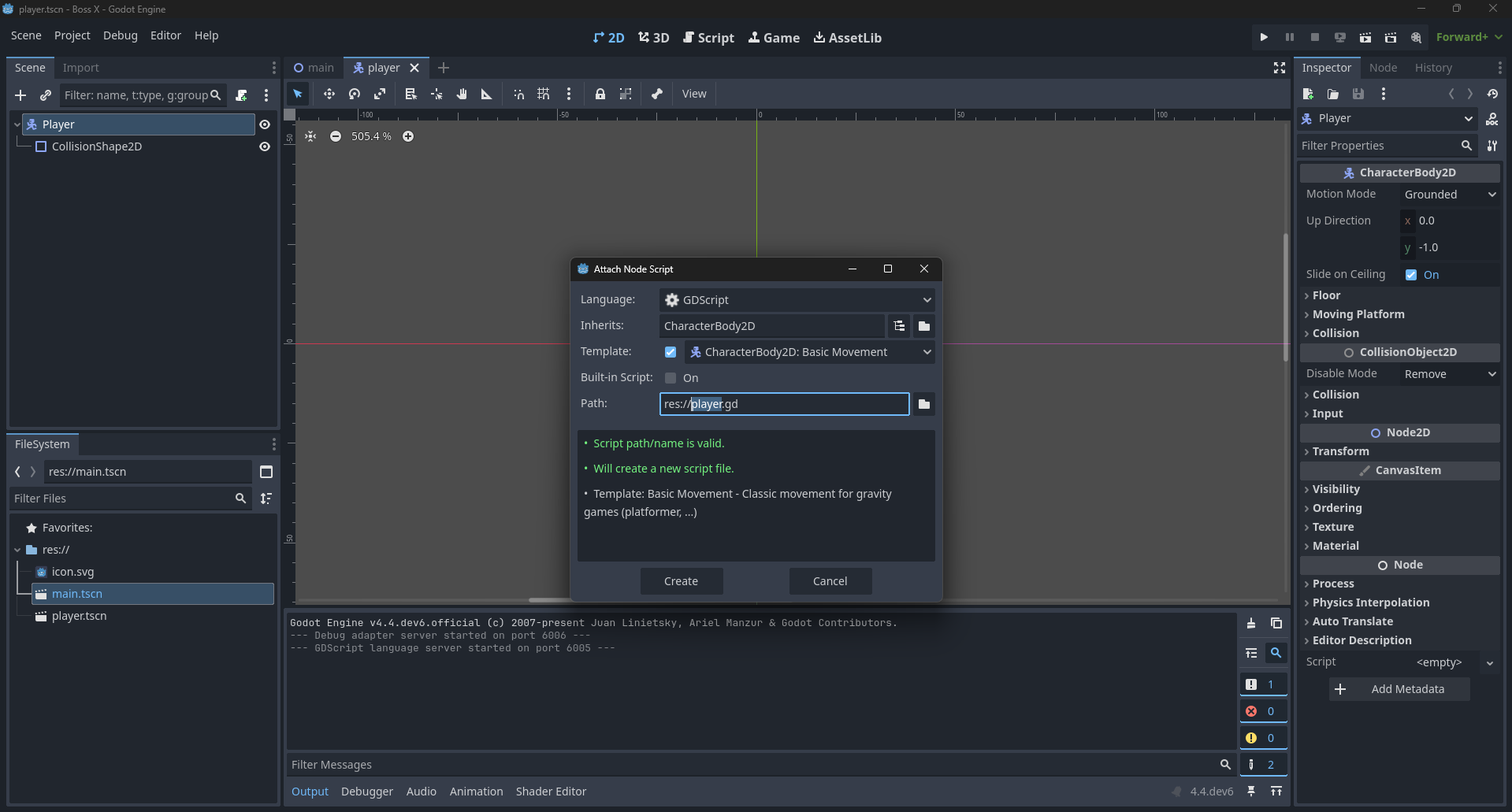This screenshot has height=812, width=1512.
Task: Open Inspector history clock icon
Action: 1492,94
